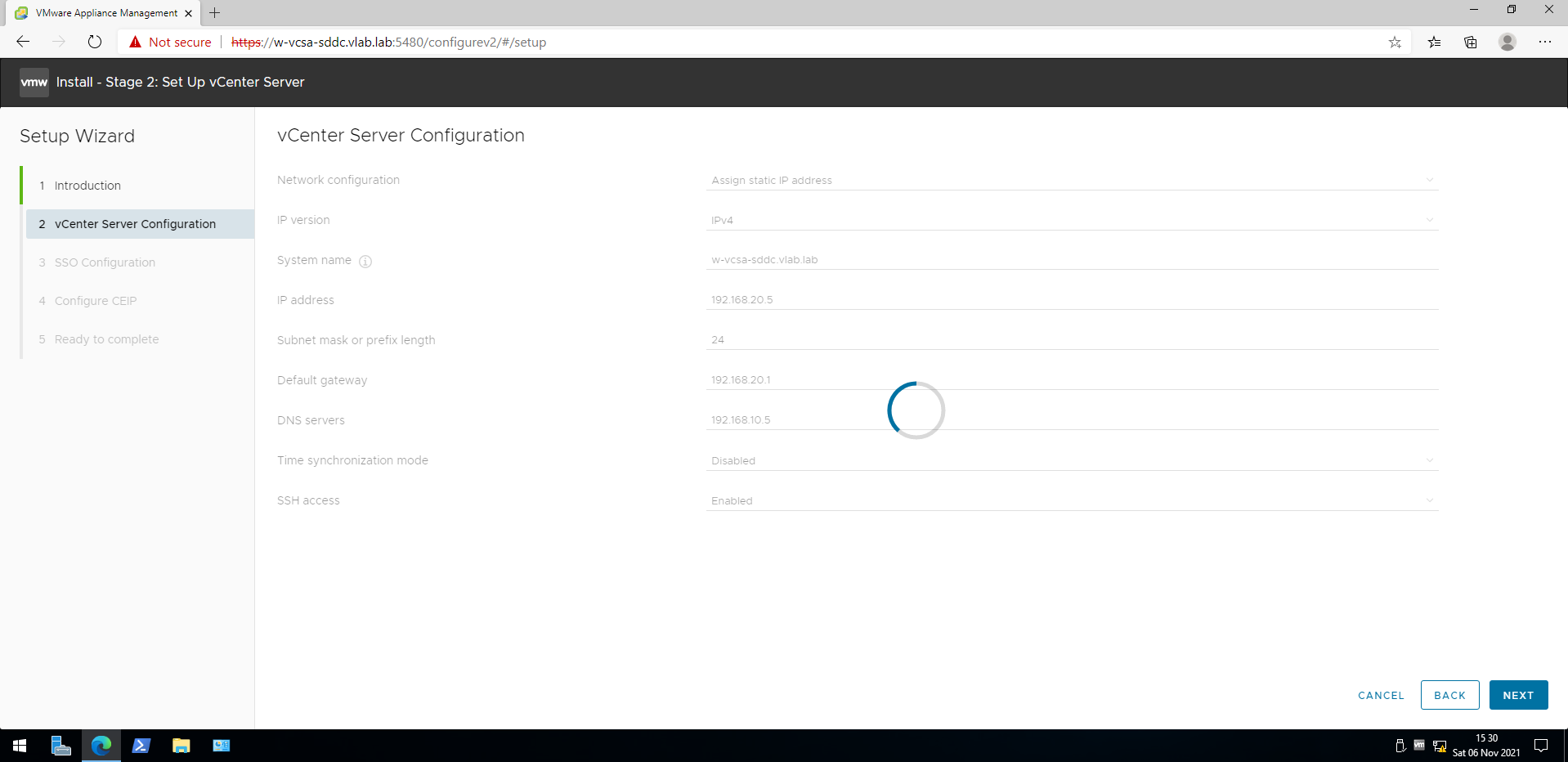This screenshot has width=1568, height=762.
Task: Open File Explorer from taskbar
Action: [x=181, y=746]
